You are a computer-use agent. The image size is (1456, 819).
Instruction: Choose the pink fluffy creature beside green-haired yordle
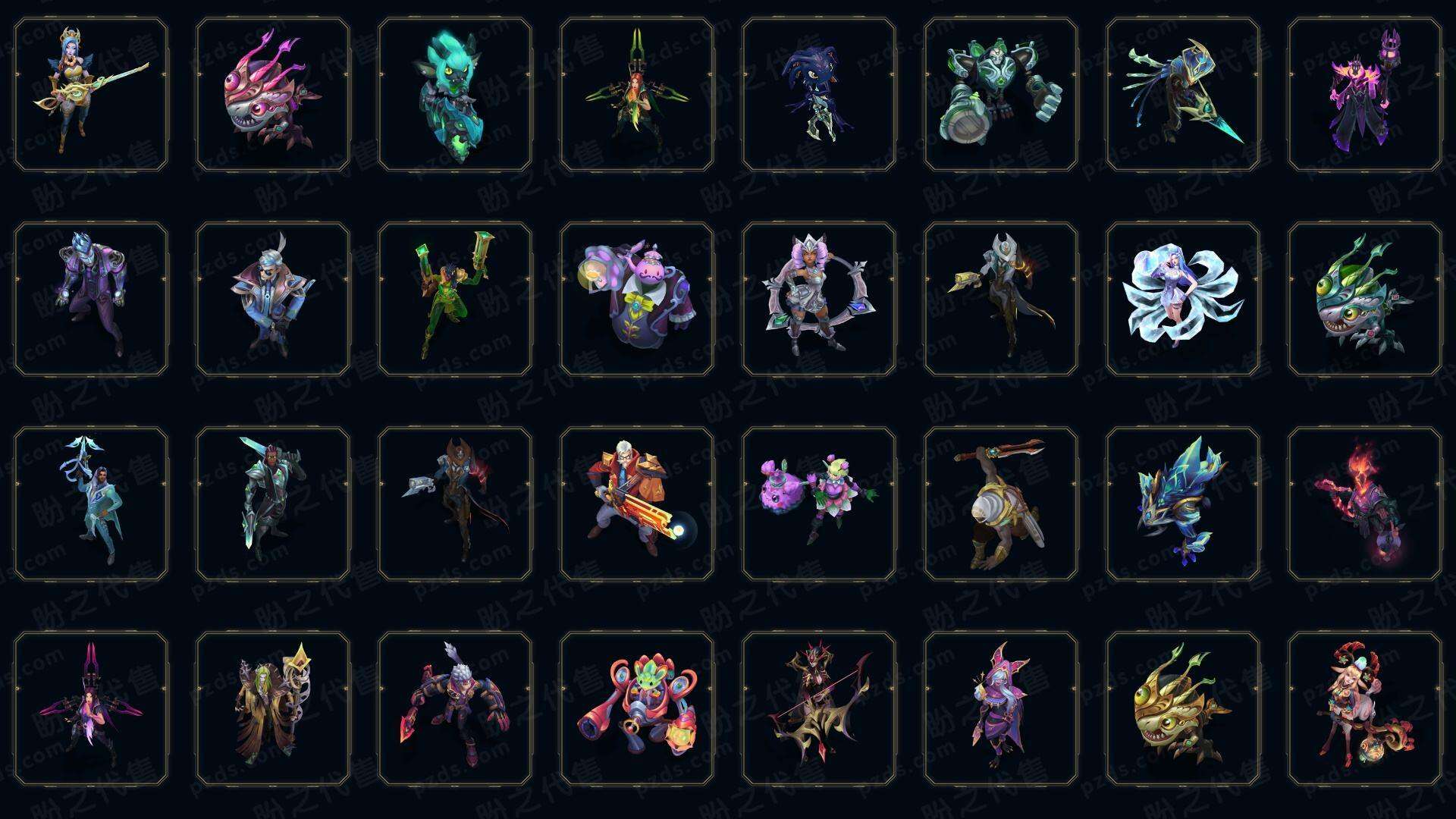point(819,504)
